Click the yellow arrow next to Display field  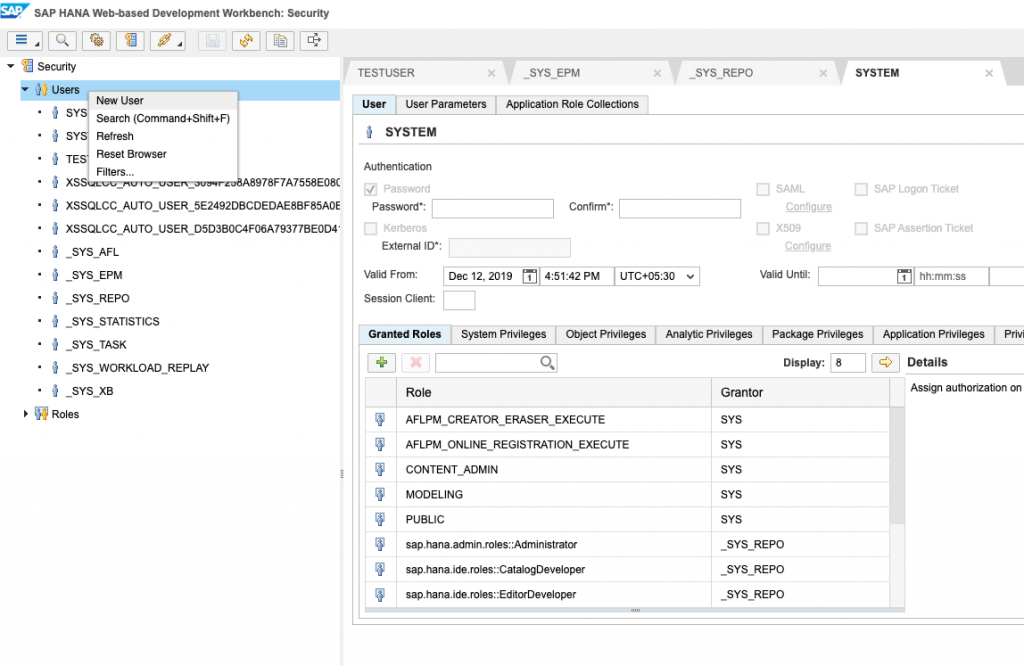tap(886, 362)
